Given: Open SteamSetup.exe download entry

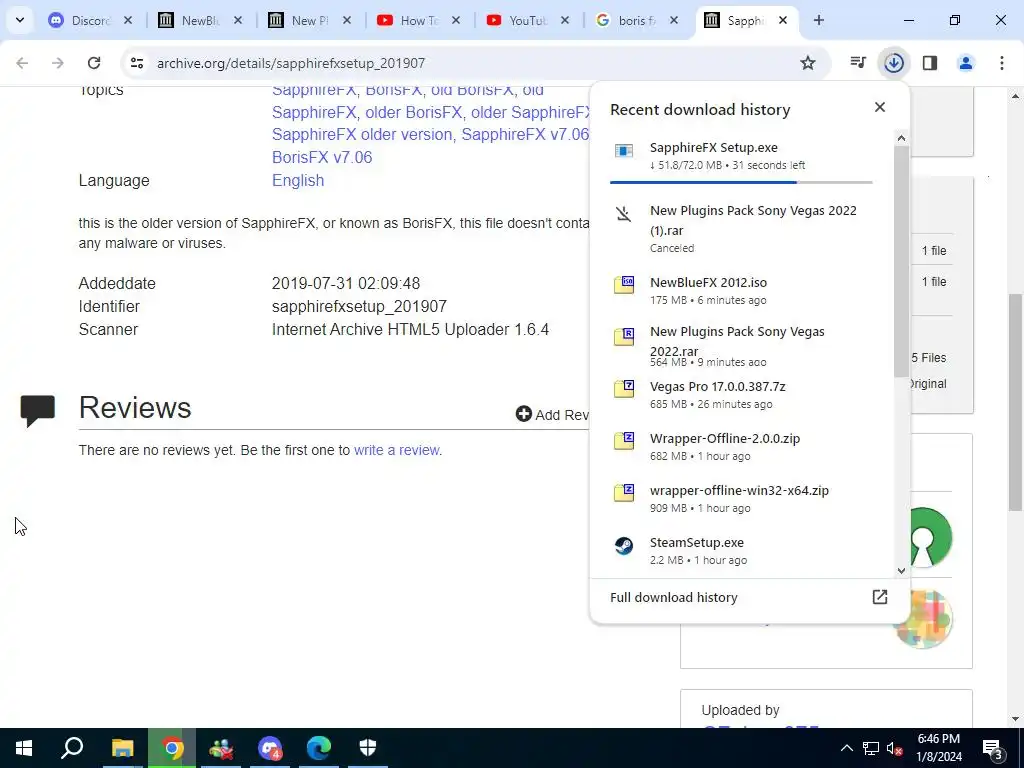Looking at the screenshot, I should tap(741, 551).
